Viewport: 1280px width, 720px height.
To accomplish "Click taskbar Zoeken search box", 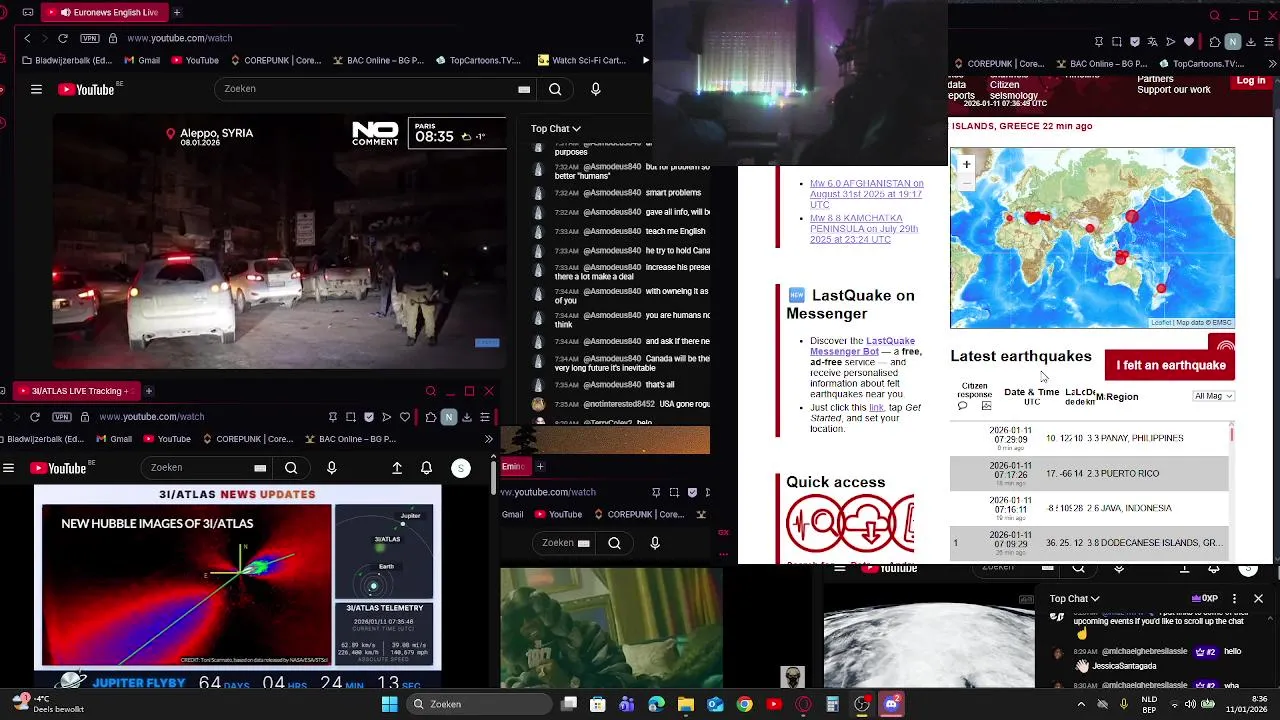I will coord(477,704).
